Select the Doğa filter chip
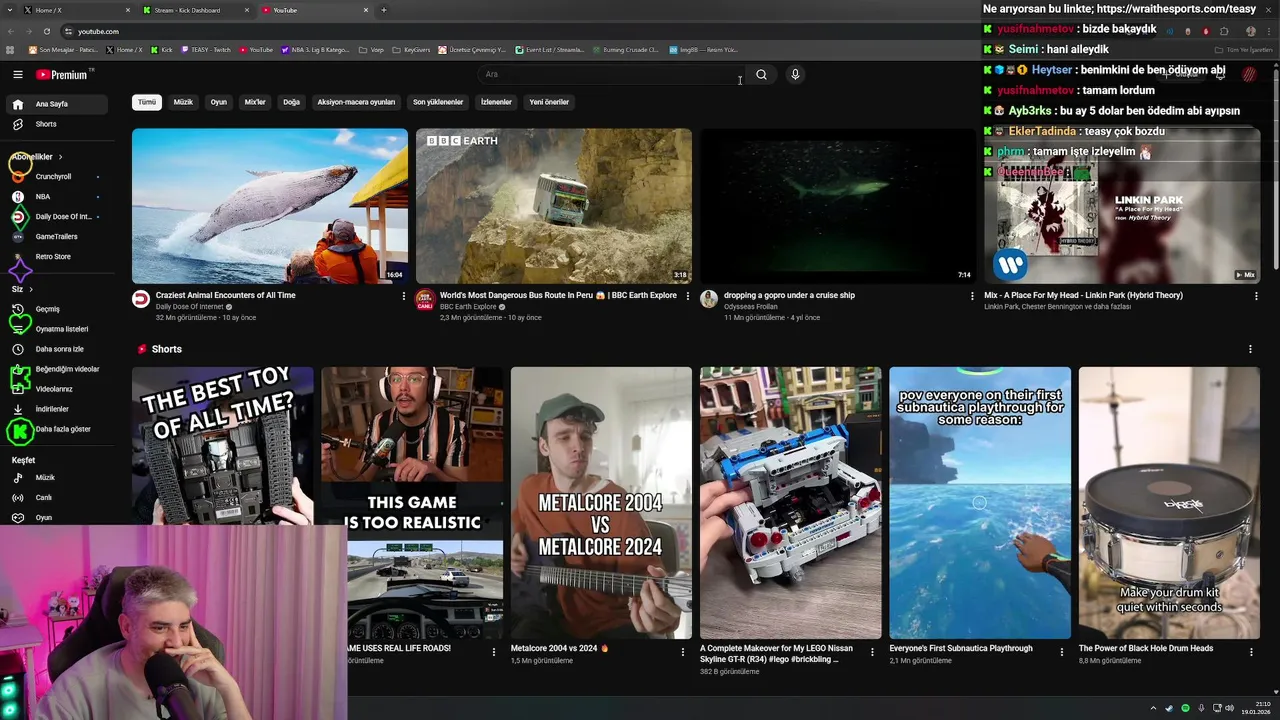 point(291,102)
